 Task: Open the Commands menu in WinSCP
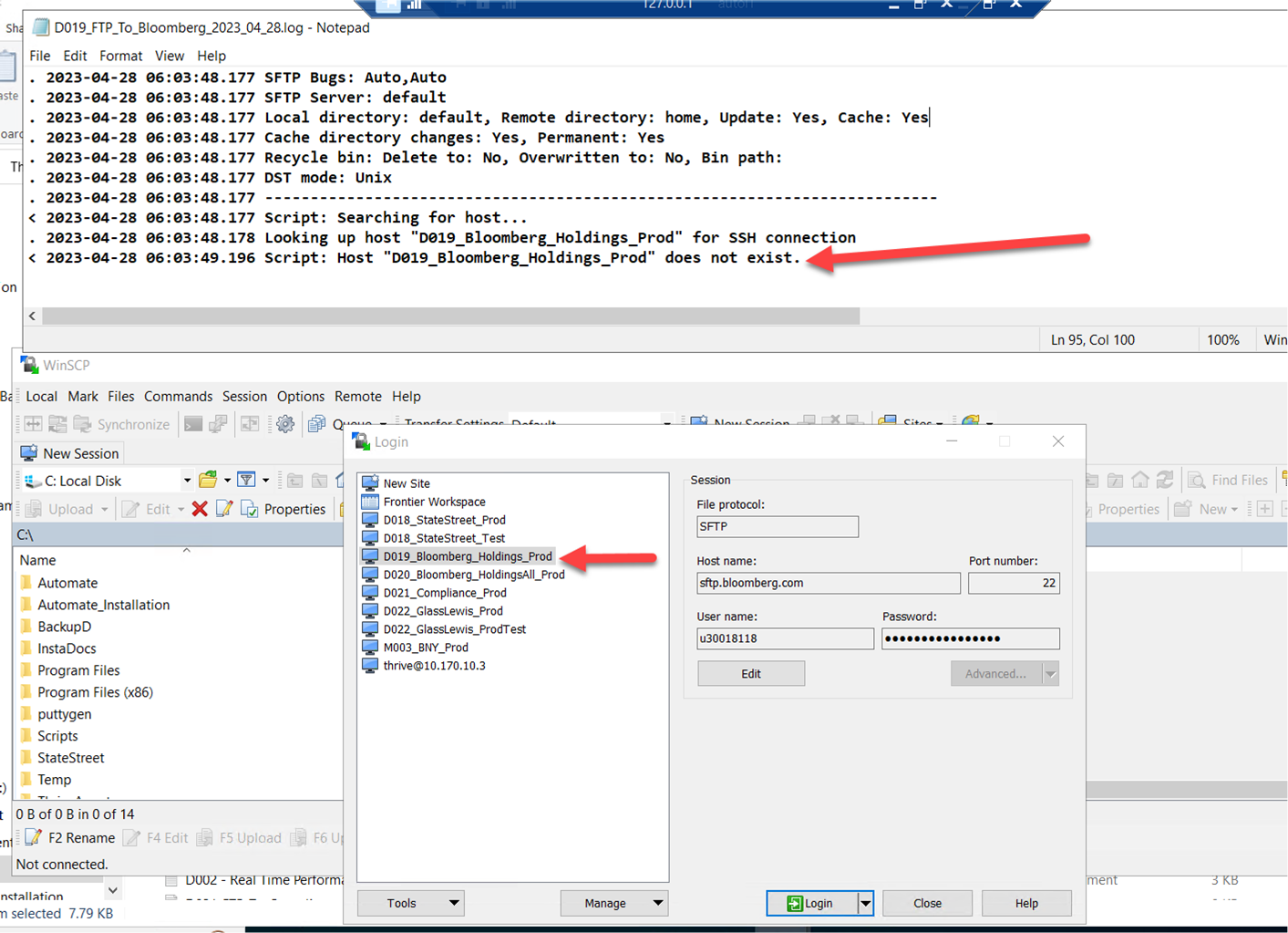[x=178, y=396]
